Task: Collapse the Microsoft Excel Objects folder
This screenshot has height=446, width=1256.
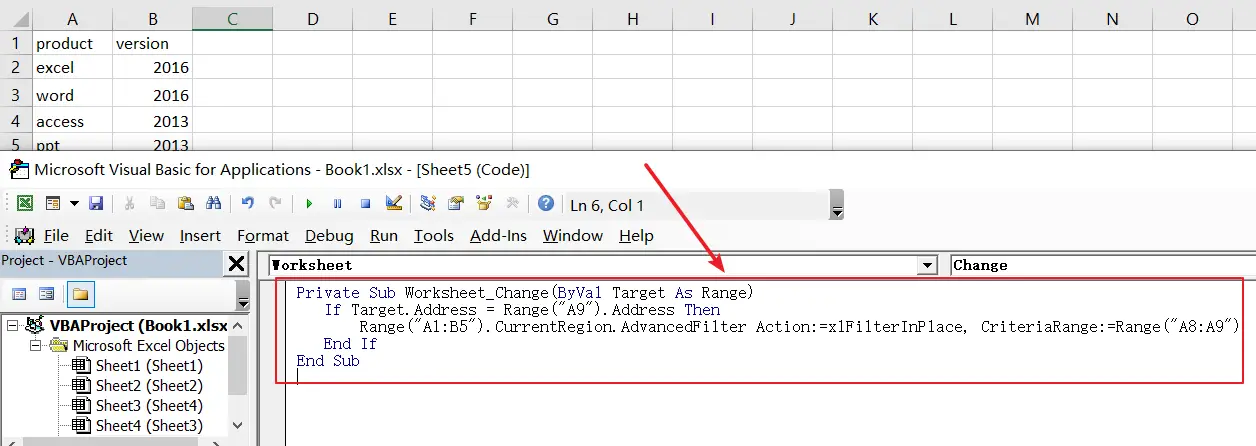Action: (x=35, y=346)
